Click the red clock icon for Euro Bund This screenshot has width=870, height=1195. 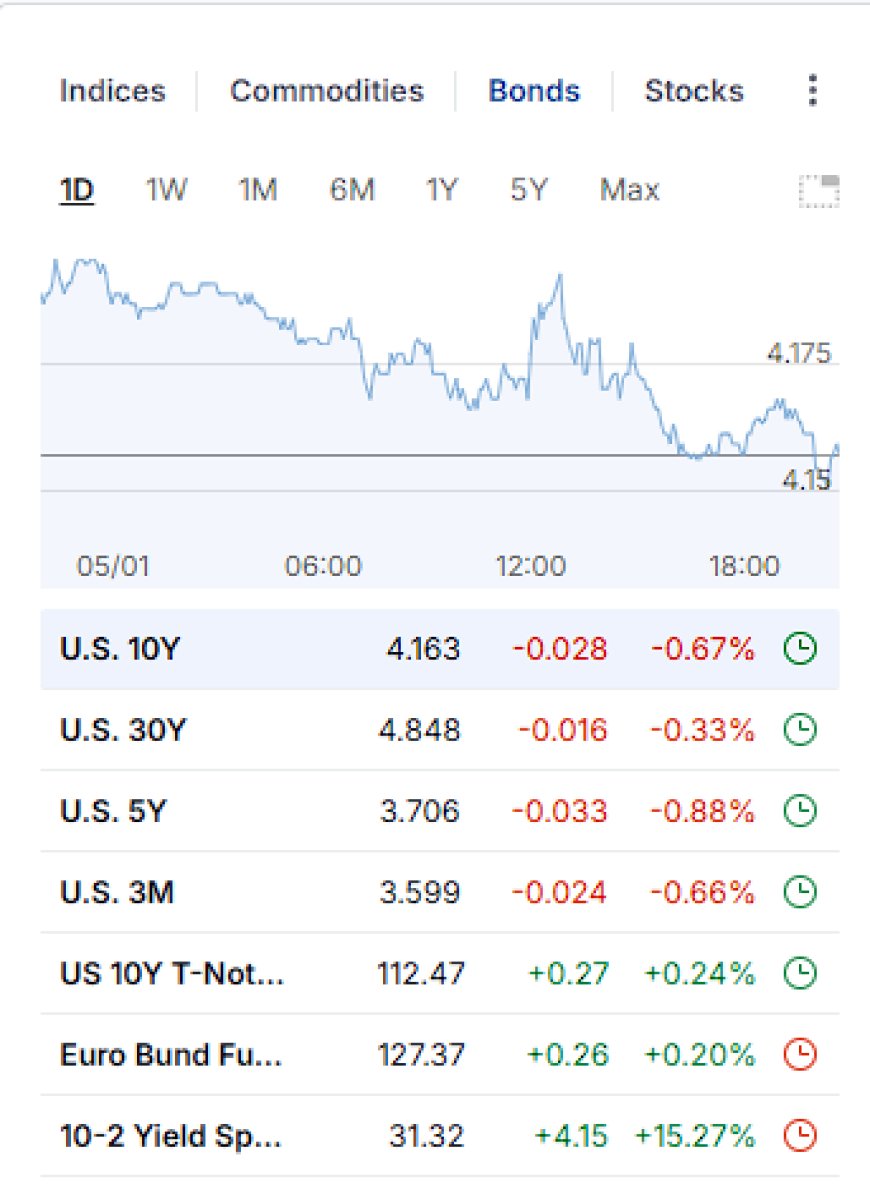coord(800,1055)
